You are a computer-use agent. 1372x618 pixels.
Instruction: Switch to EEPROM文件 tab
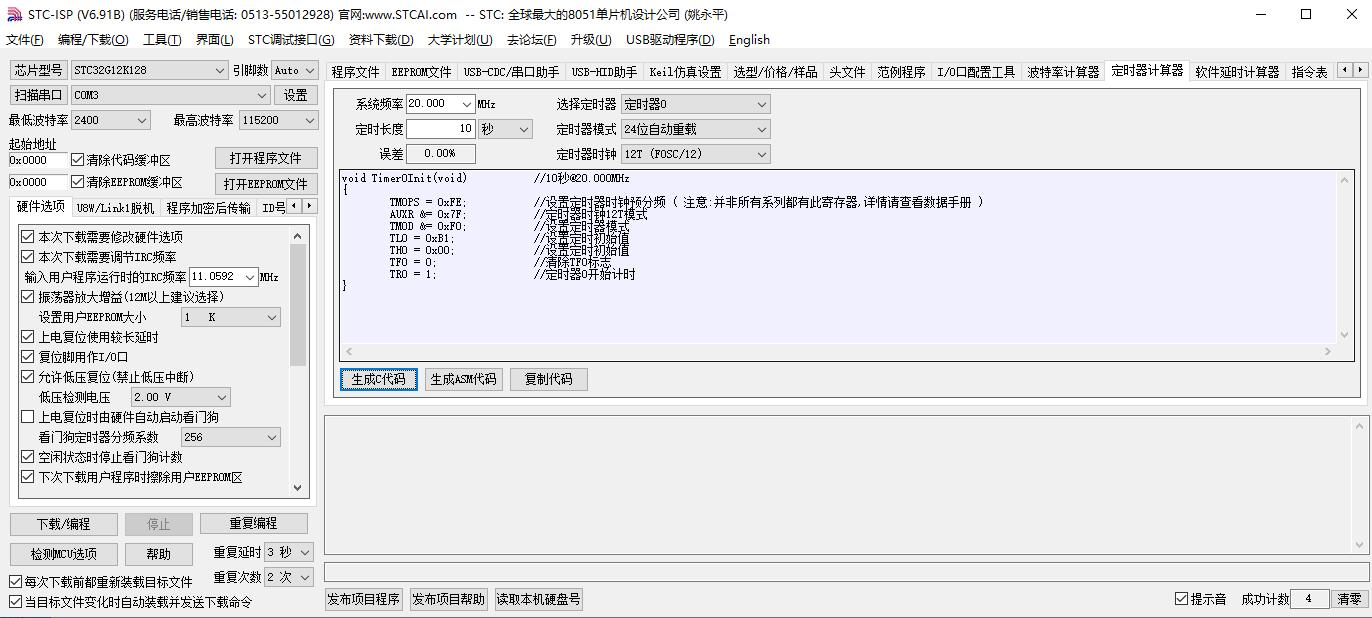tap(421, 72)
